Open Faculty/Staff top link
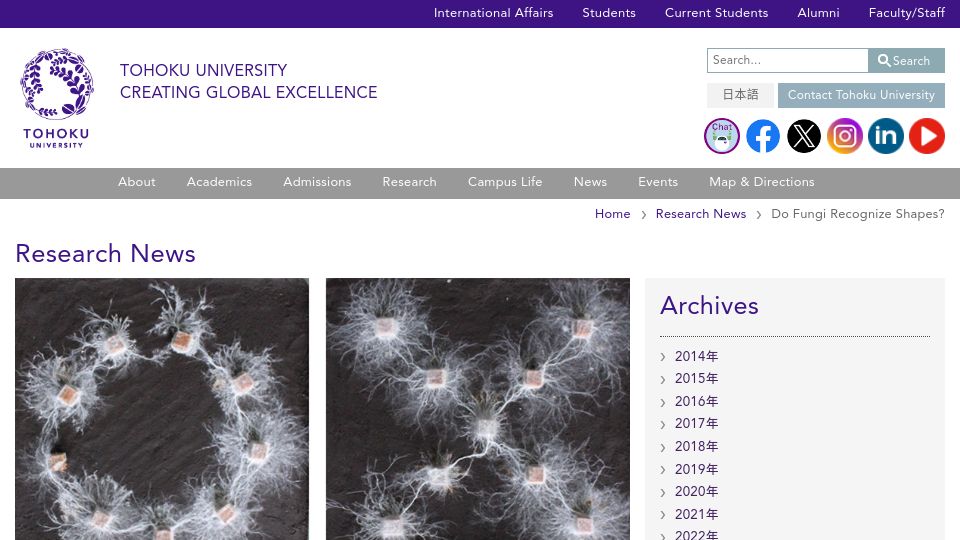Image resolution: width=960 pixels, height=540 pixels. (x=907, y=13)
